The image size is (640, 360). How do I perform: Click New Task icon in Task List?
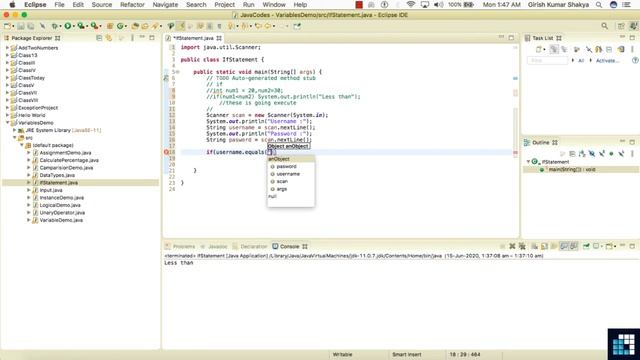539,49
